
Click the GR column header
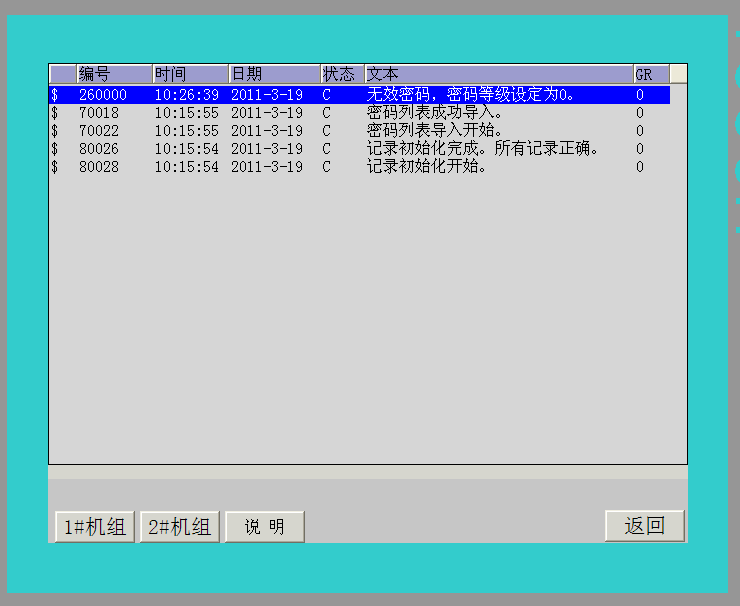pyautogui.click(x=651, y=74)
